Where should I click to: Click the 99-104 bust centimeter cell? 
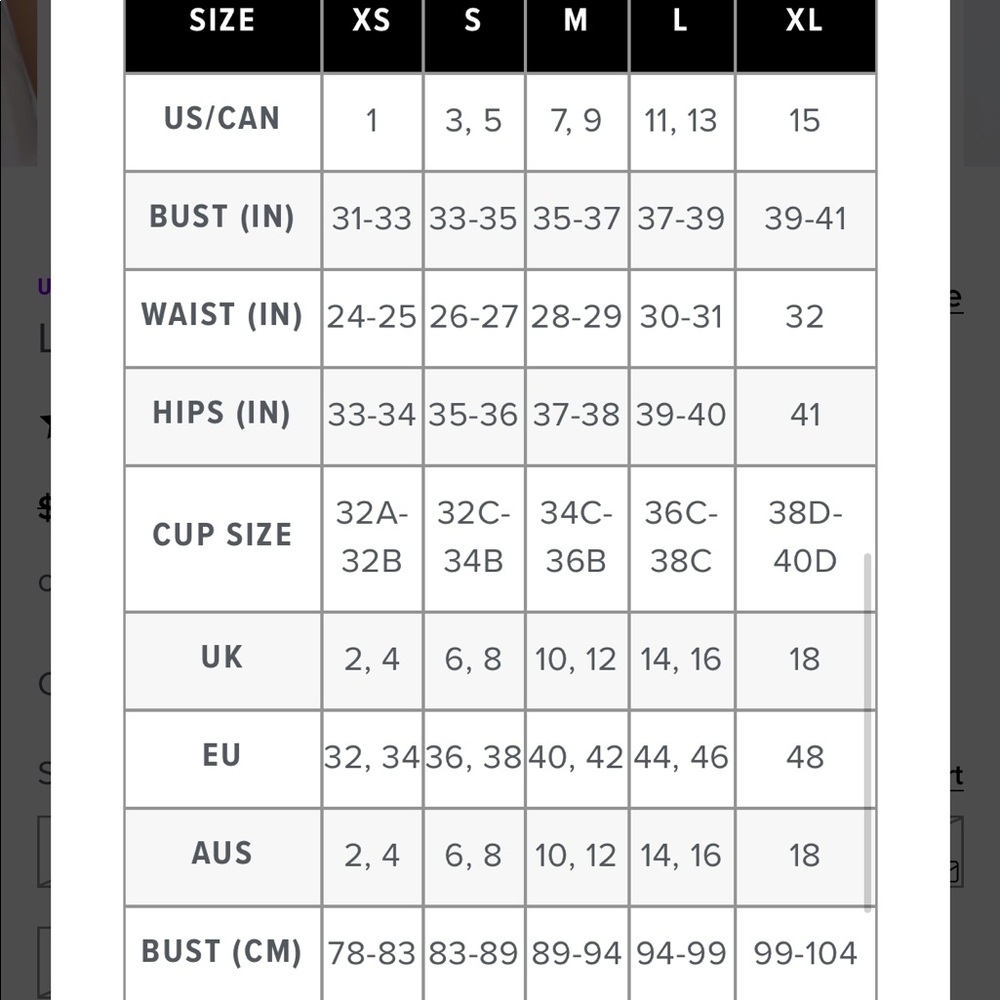pyautogui.click(x=805, y=954)
